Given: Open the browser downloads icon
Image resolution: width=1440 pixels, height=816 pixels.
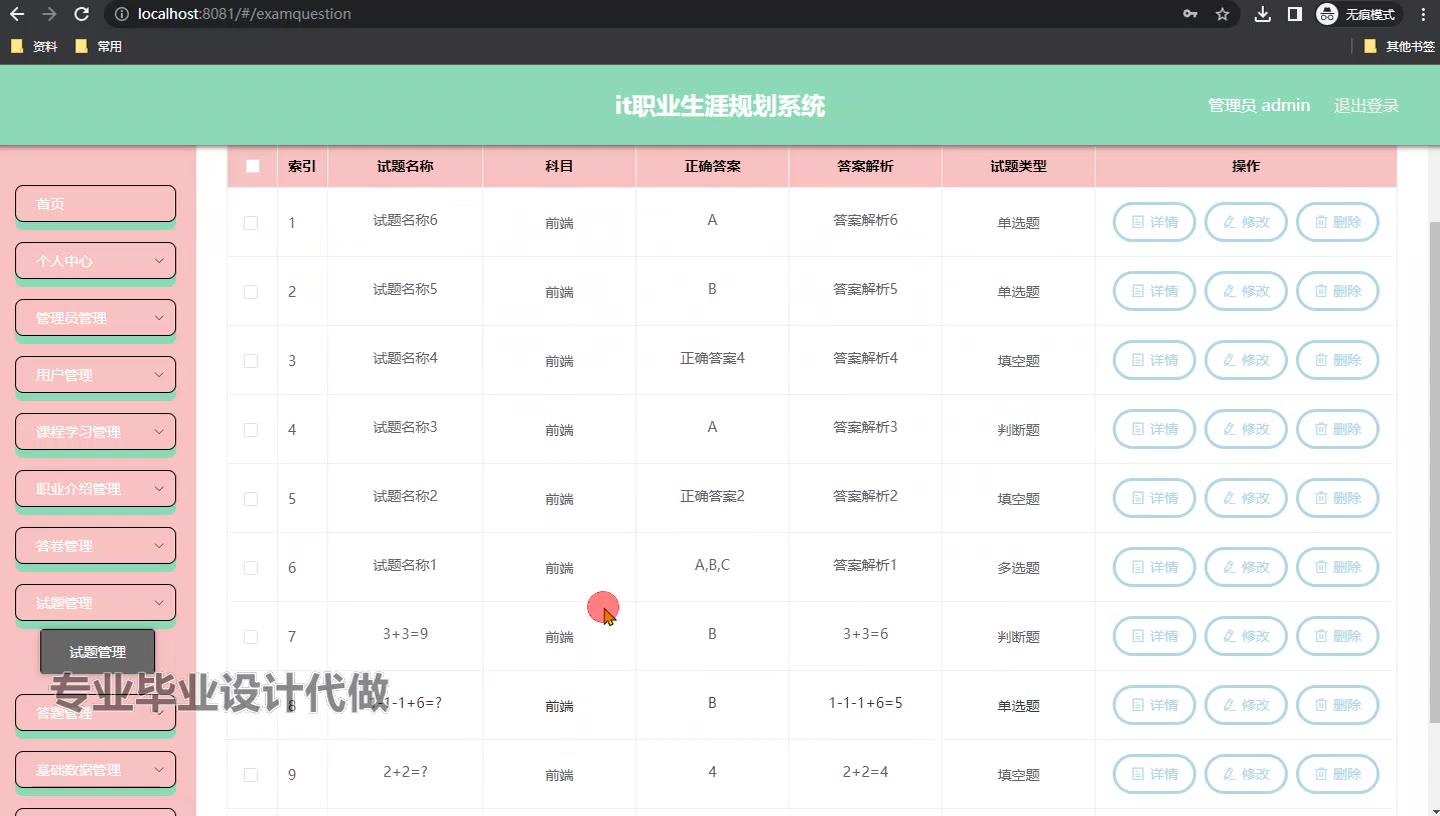Looking at the screenshot, I should (1263, 14).
